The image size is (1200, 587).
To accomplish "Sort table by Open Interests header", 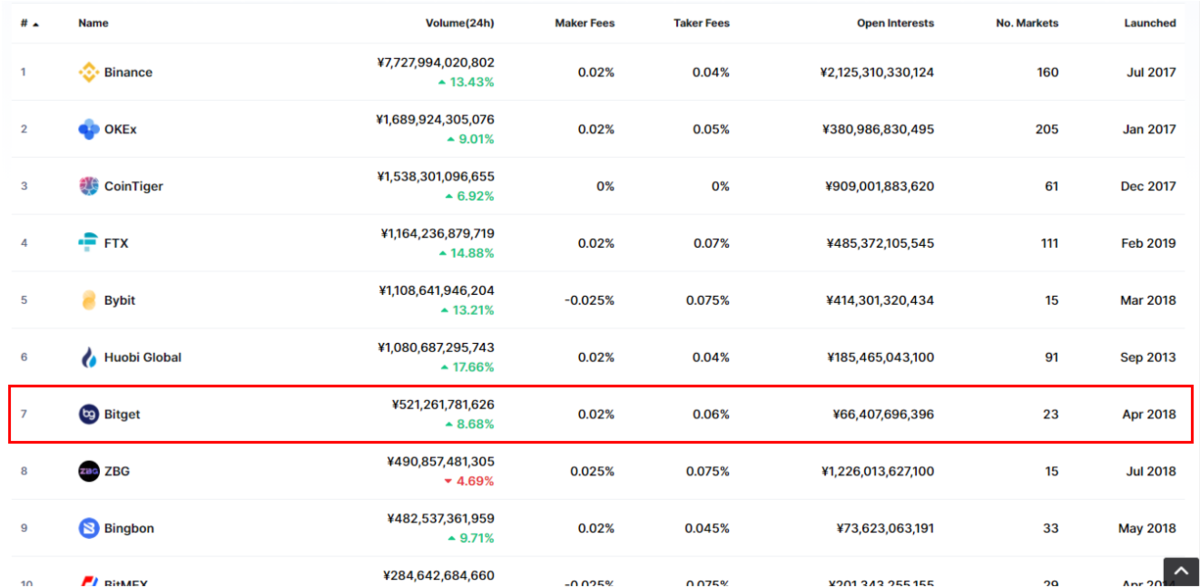I will tap(895, 23).
